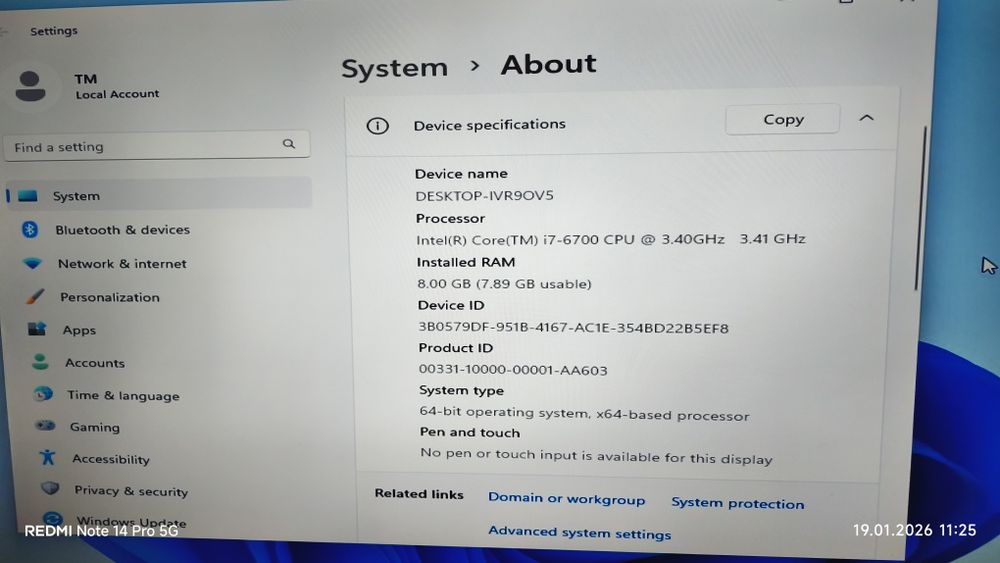
Task: Click the No pen or touch input text
Action: coord(596,457)
